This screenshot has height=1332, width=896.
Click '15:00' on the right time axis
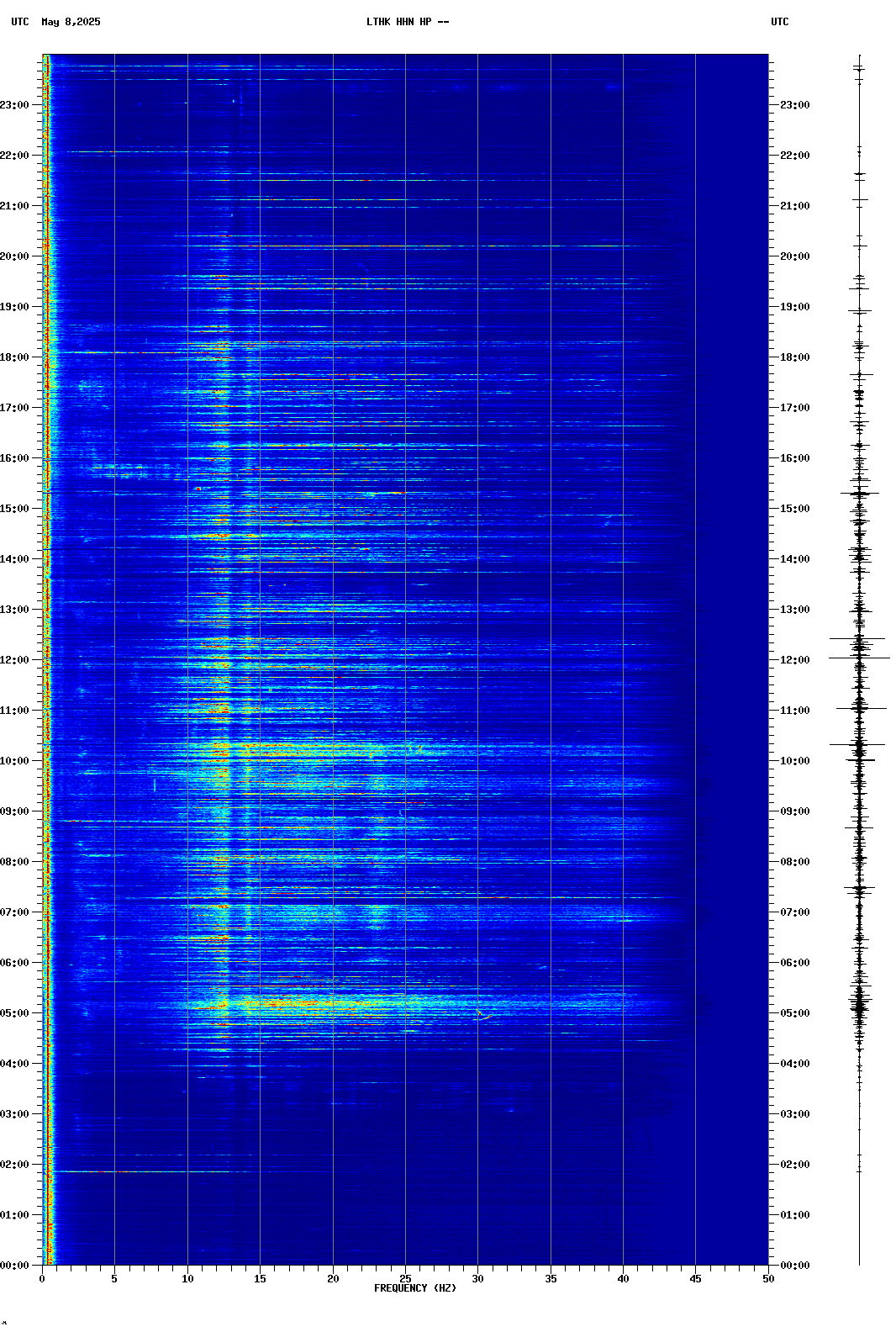coord(795,509)
